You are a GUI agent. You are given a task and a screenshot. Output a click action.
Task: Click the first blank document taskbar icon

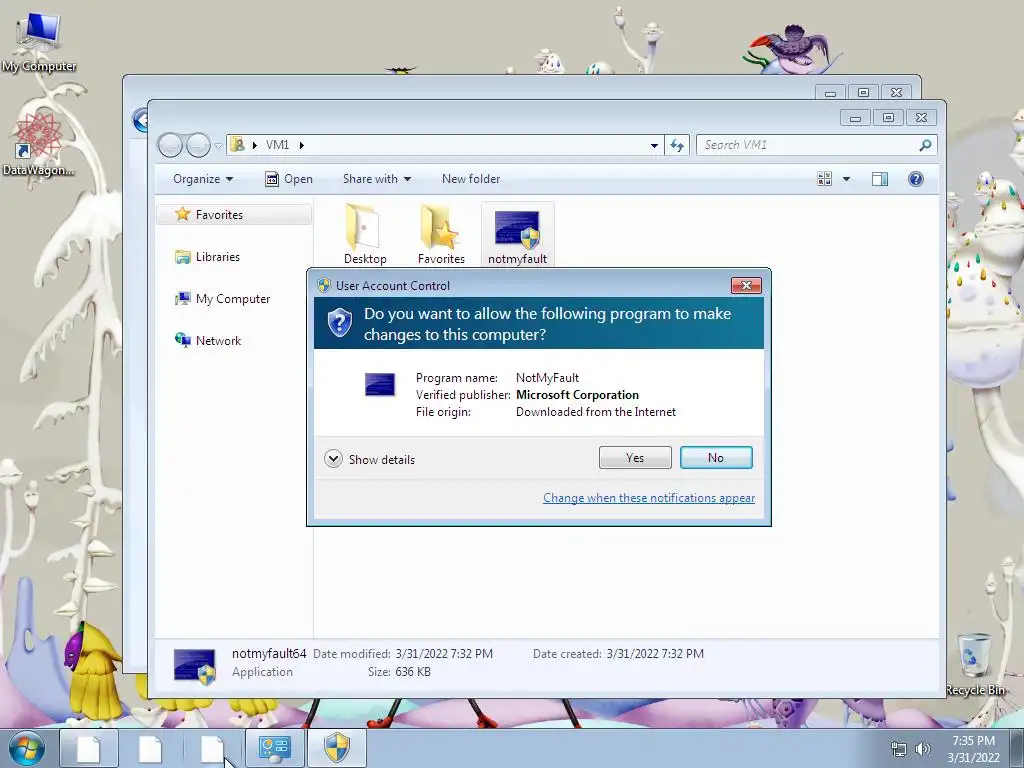pos(89,748)
